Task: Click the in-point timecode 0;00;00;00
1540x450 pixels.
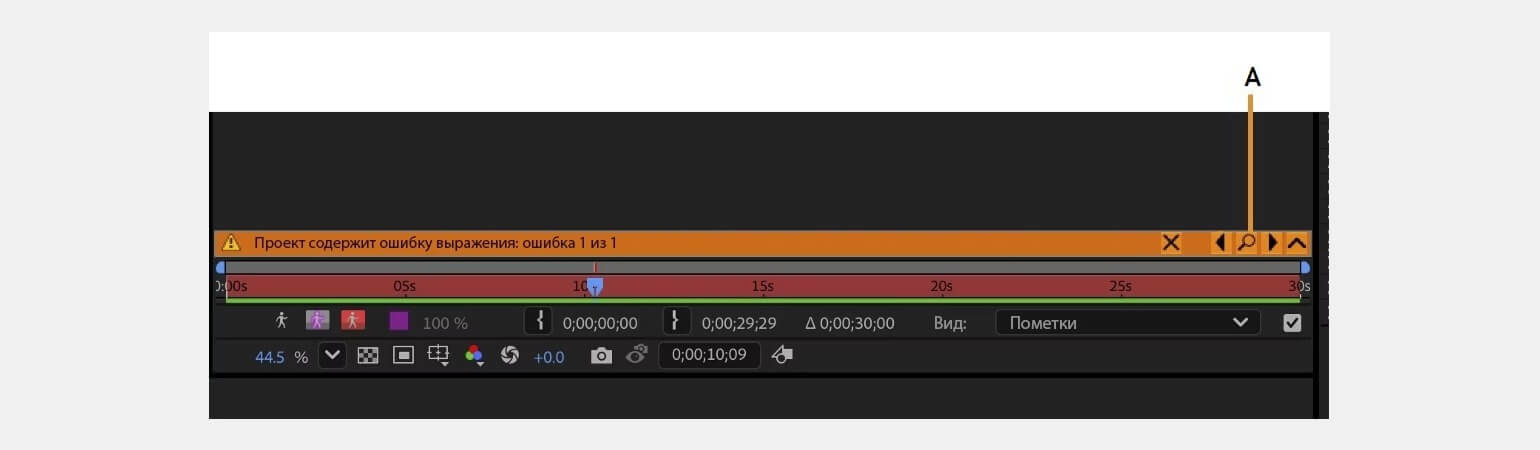Action: (600, 323)
